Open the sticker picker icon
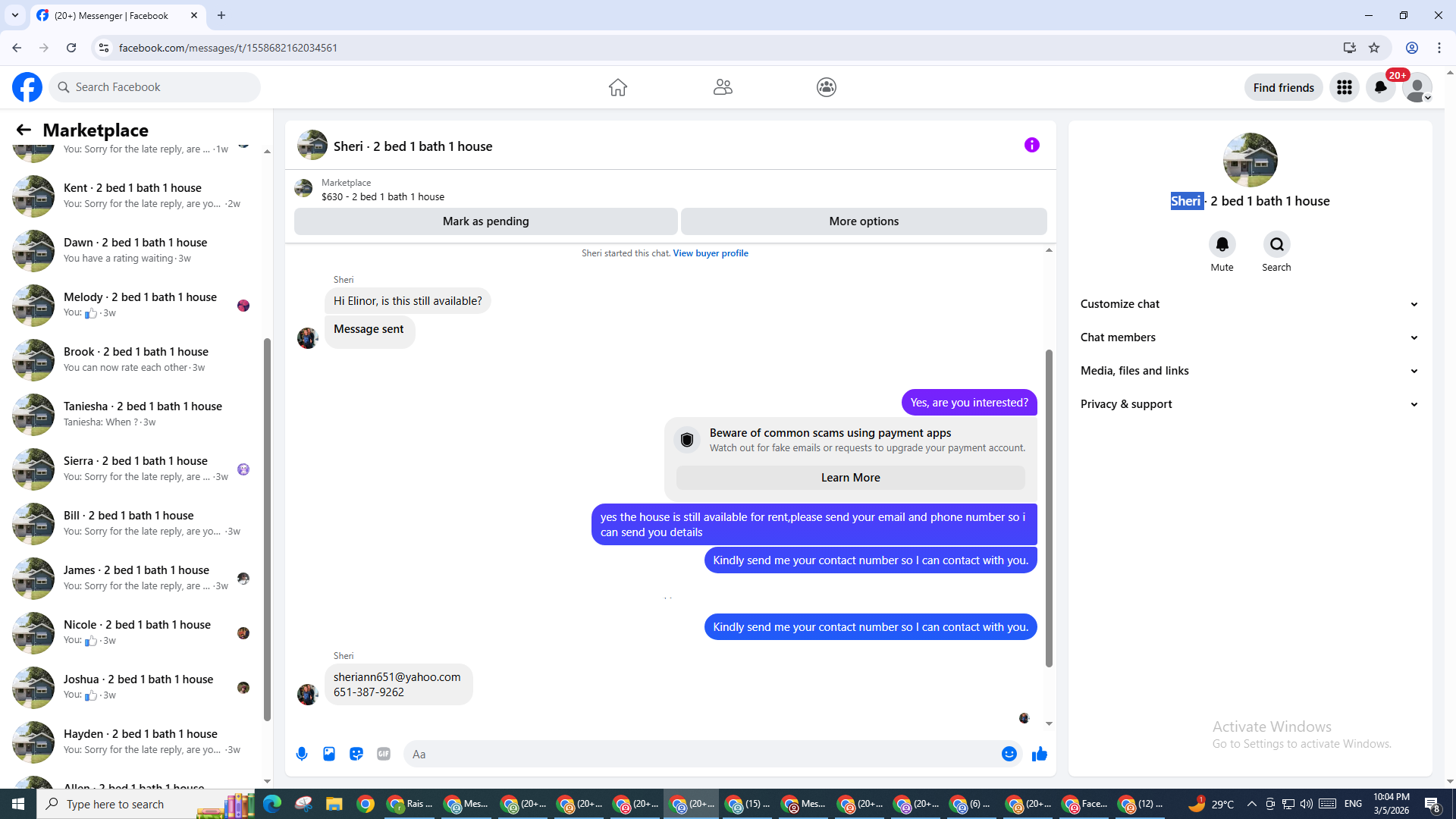Screen dimensions: 1456x819 [356, 754]
